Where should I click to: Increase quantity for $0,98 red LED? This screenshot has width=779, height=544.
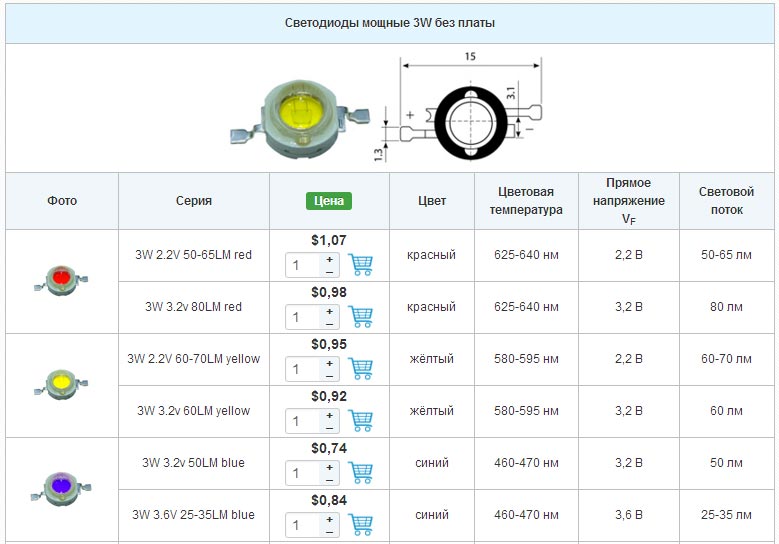pyautogui.click(x=329, y=311)
